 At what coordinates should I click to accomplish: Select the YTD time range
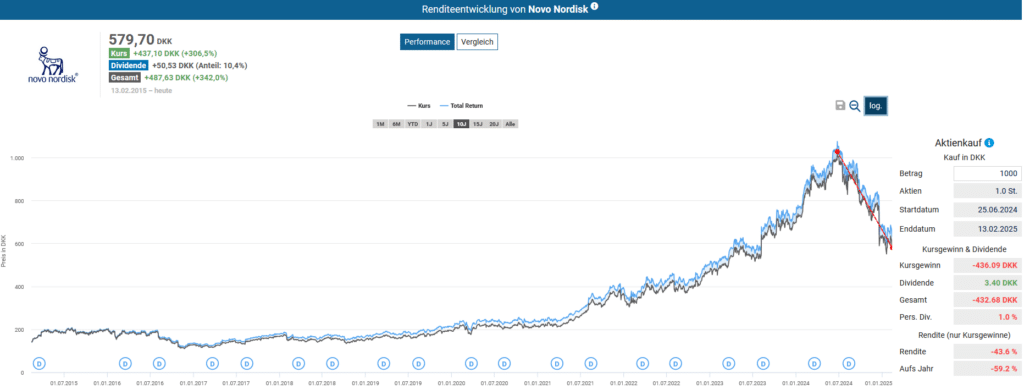[x=413, y=124]
